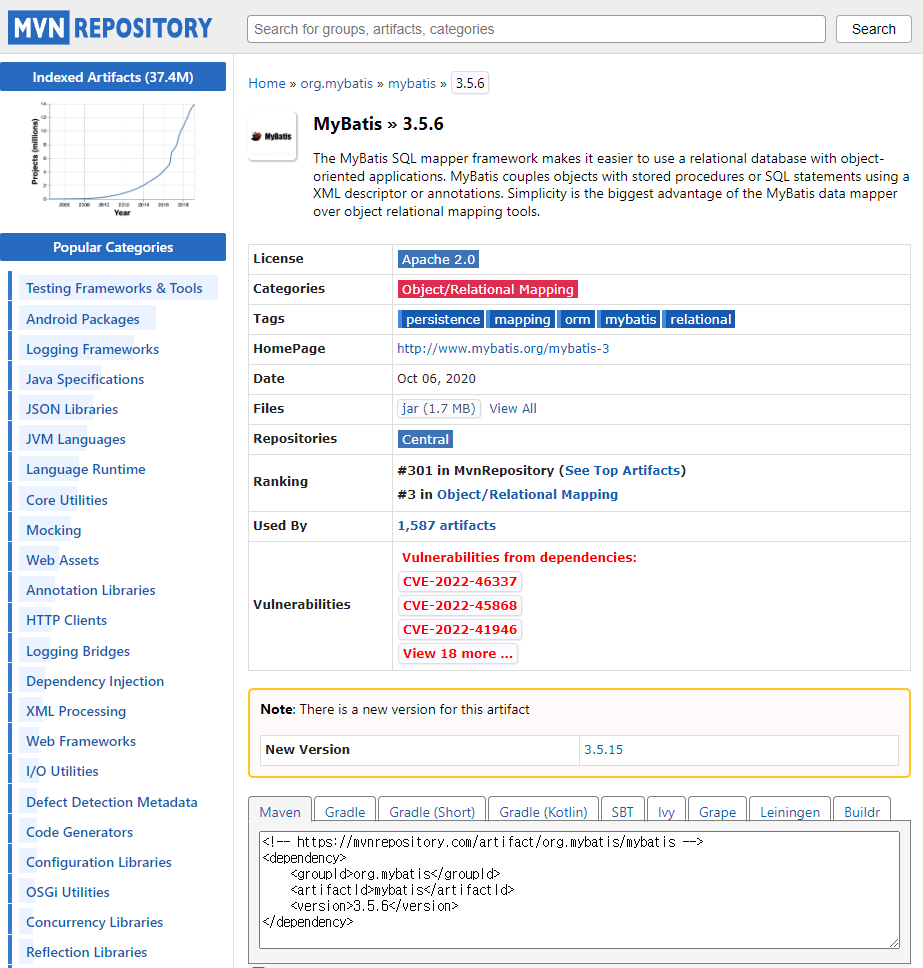The height and width of the screenshot is (968, 923).
Task: Click View 18 more vulnerabilities
Action: tap(458, 654)
